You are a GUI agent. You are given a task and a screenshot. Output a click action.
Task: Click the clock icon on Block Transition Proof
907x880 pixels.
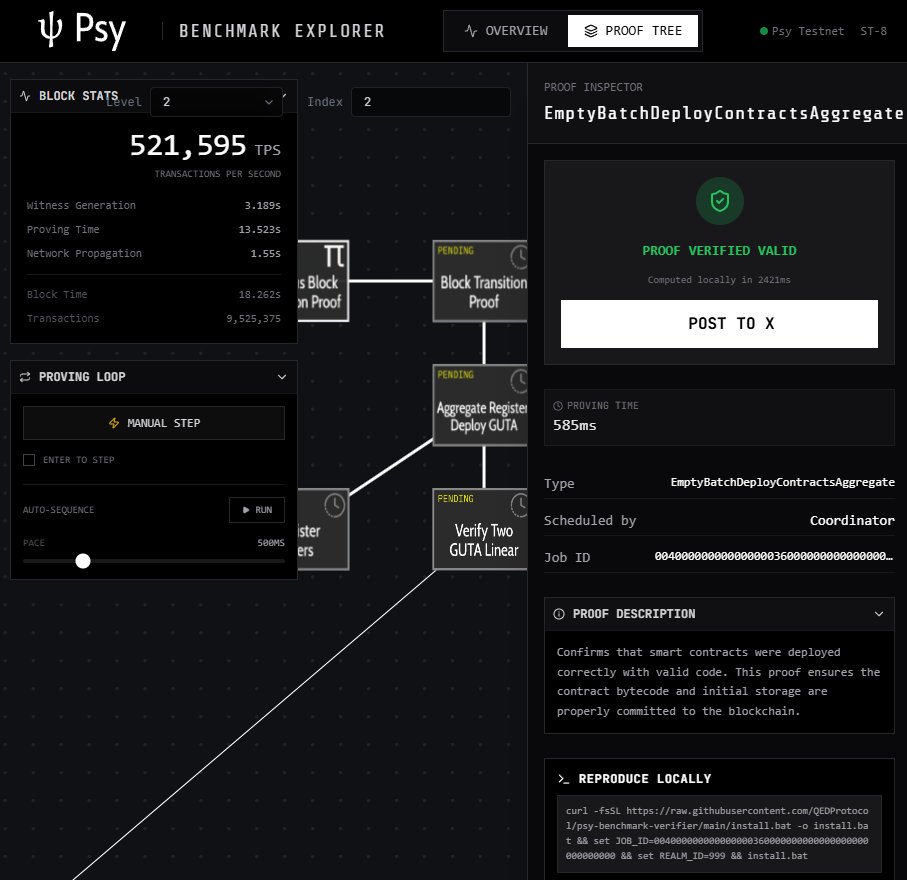pyautogui.click(x=520, y=257)
